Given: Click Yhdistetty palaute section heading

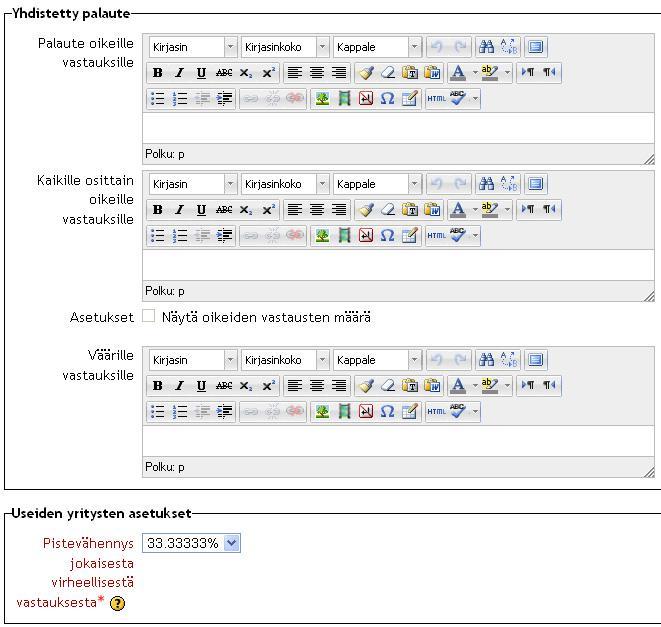Looking at the screenshot, I should (71, 13).
